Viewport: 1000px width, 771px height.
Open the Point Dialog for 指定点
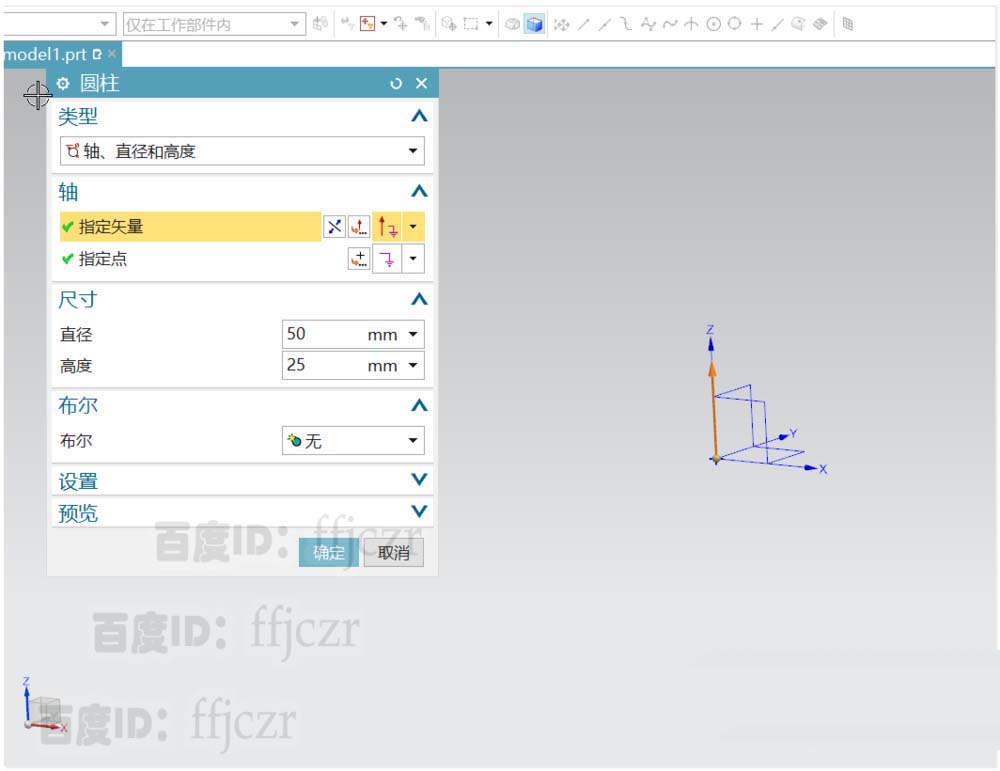point(359,258)
